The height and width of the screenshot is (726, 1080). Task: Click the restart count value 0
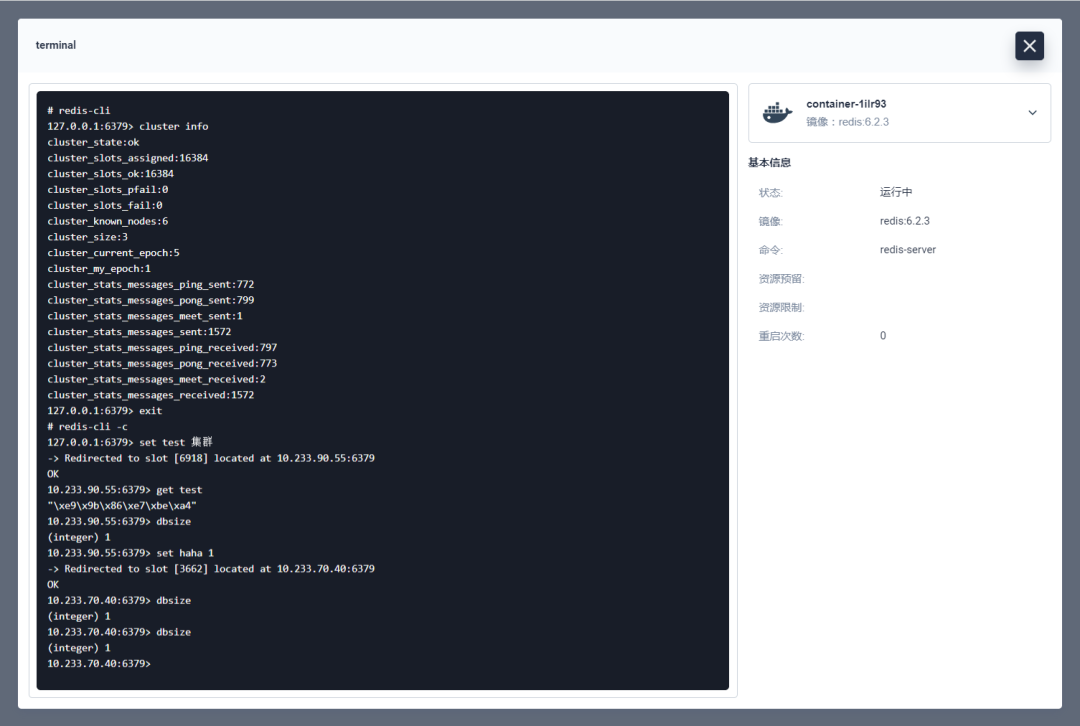pyautogui.click(x=883, y=335)
